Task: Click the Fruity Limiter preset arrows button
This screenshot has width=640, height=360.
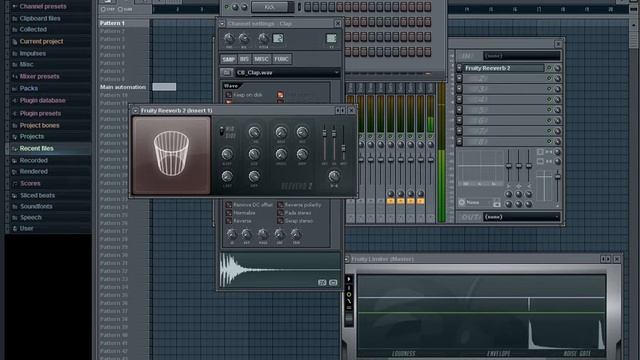Action: (606, 259)
